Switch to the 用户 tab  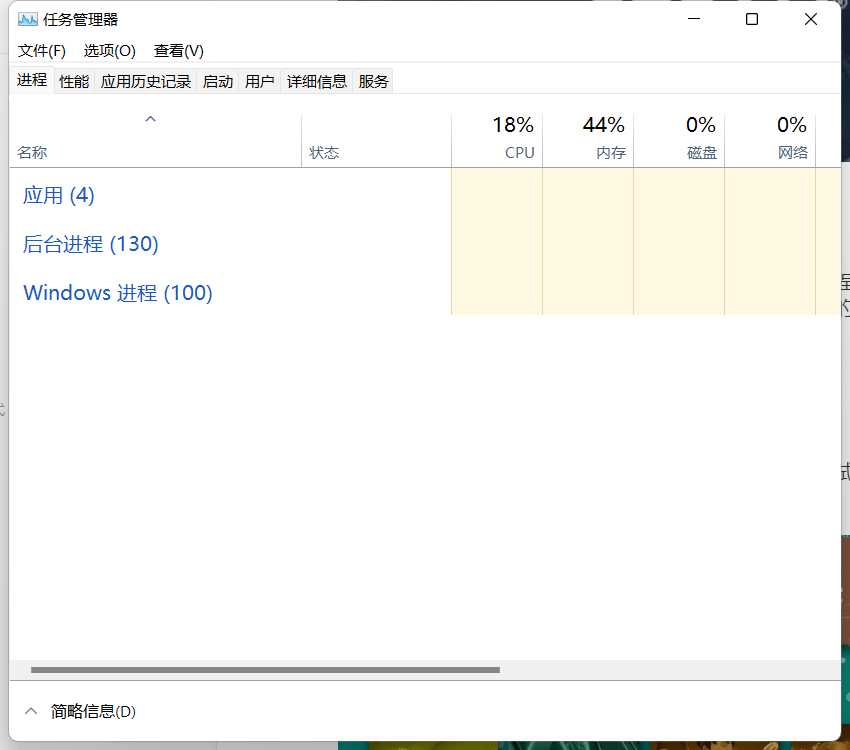point(259,82)
